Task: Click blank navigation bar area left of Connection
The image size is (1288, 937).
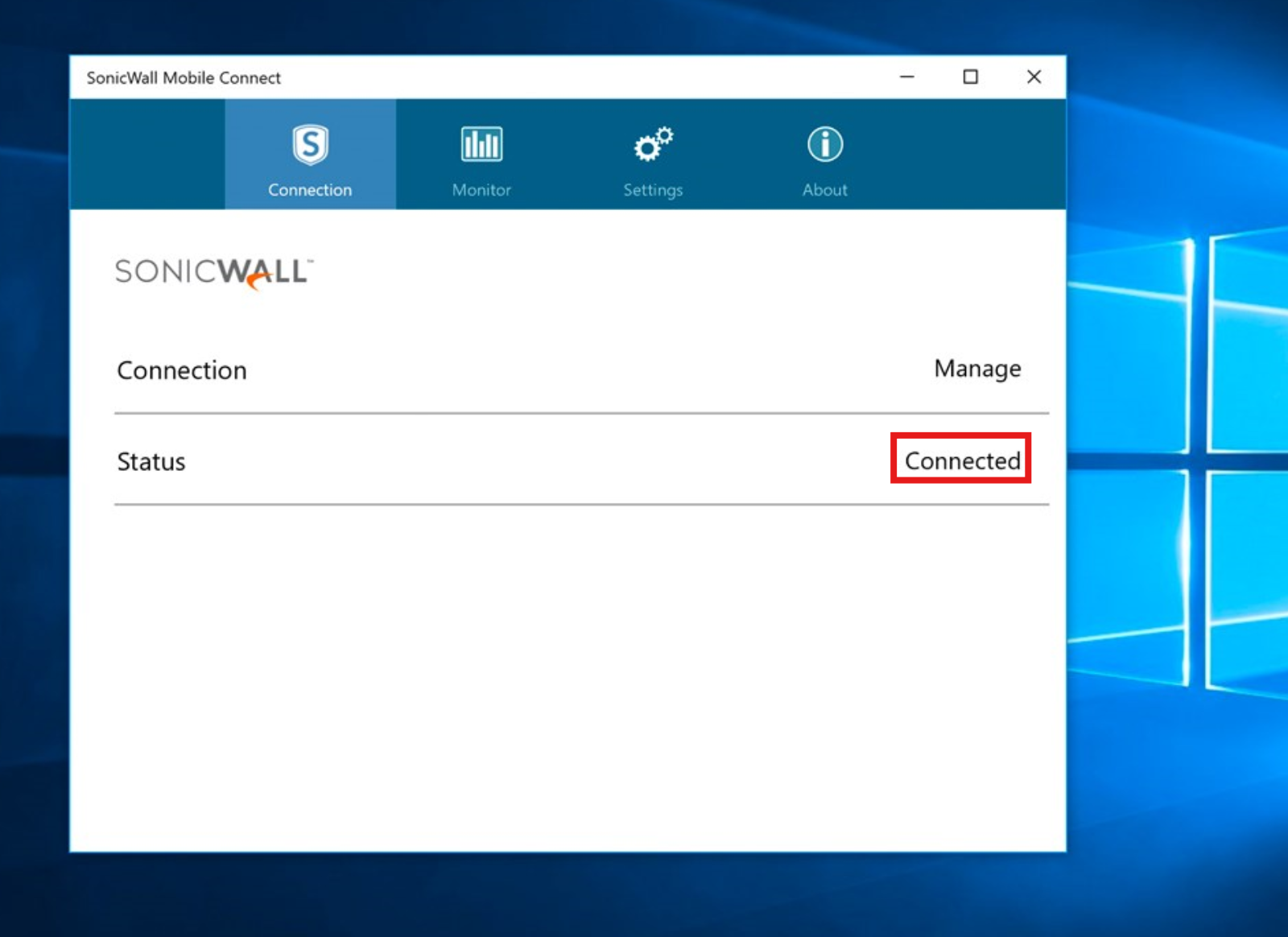Action: (147, 155)
